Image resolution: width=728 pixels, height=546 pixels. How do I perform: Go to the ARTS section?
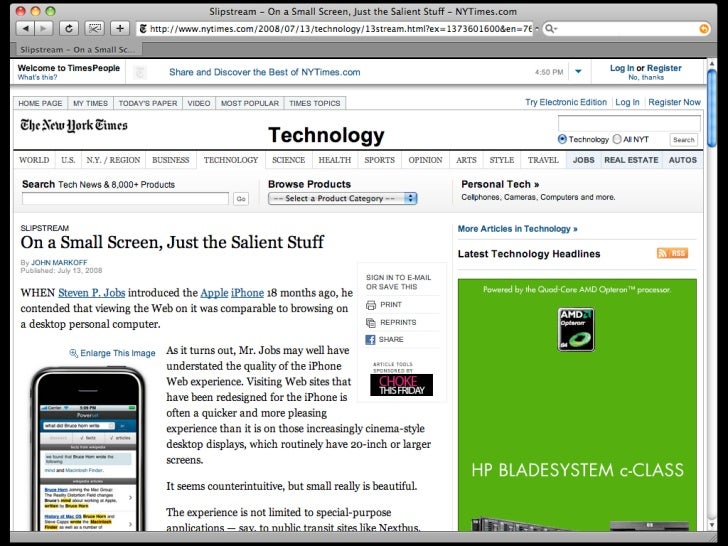click(x=466, y=160)
